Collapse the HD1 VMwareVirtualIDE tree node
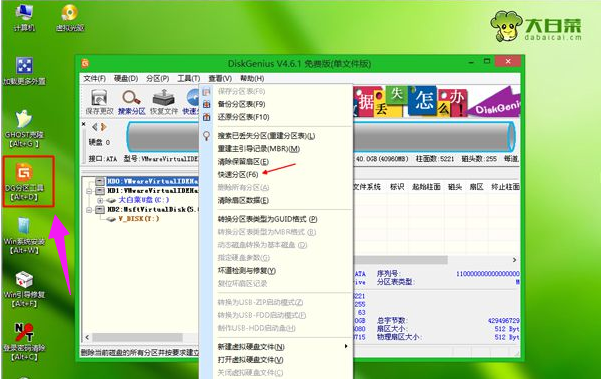 [89, 191]
